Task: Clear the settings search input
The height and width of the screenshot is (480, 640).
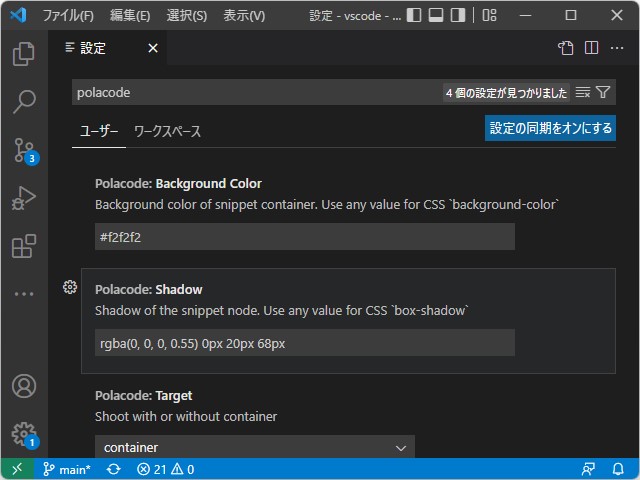Action: (x=582, y=93)
